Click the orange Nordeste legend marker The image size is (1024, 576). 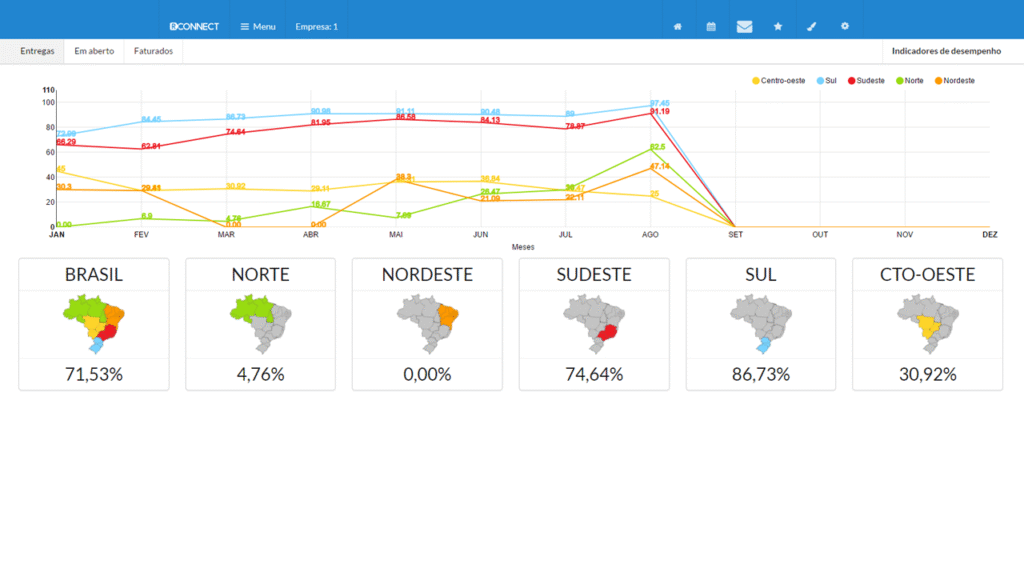(x=938, y=80)
